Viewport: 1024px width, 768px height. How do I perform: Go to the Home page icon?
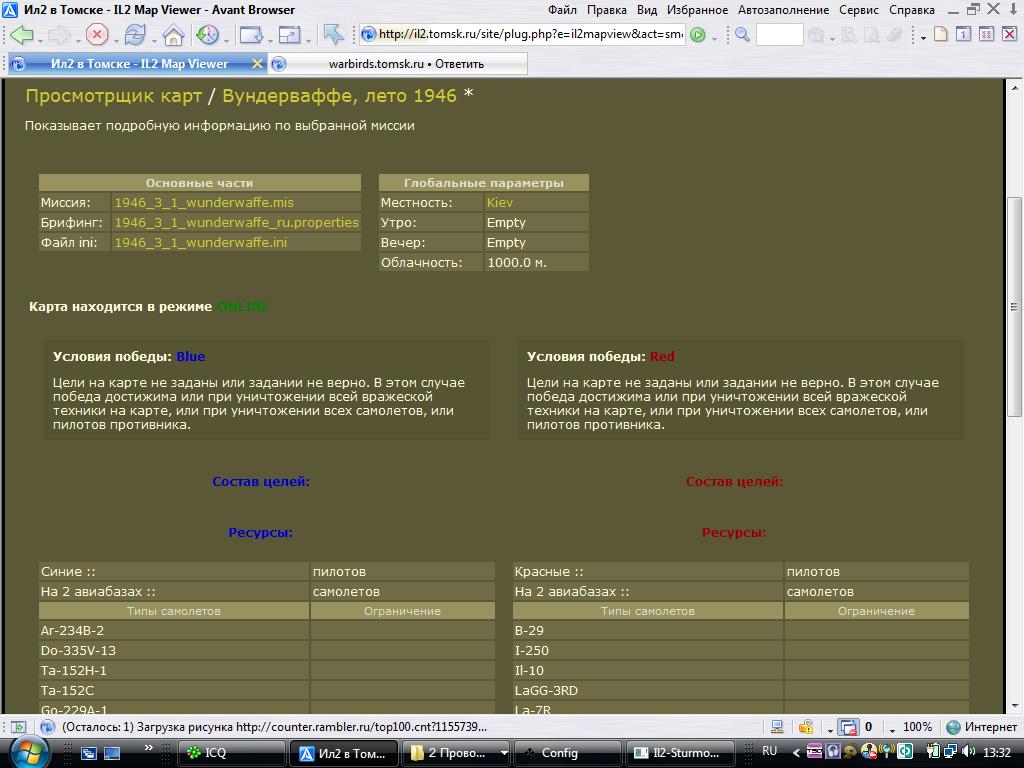pos(173,36)
